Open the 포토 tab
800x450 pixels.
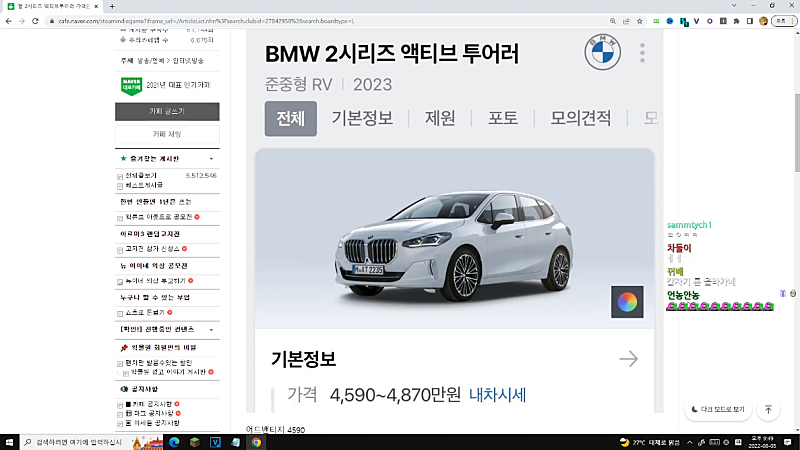(x=503, y=118)
